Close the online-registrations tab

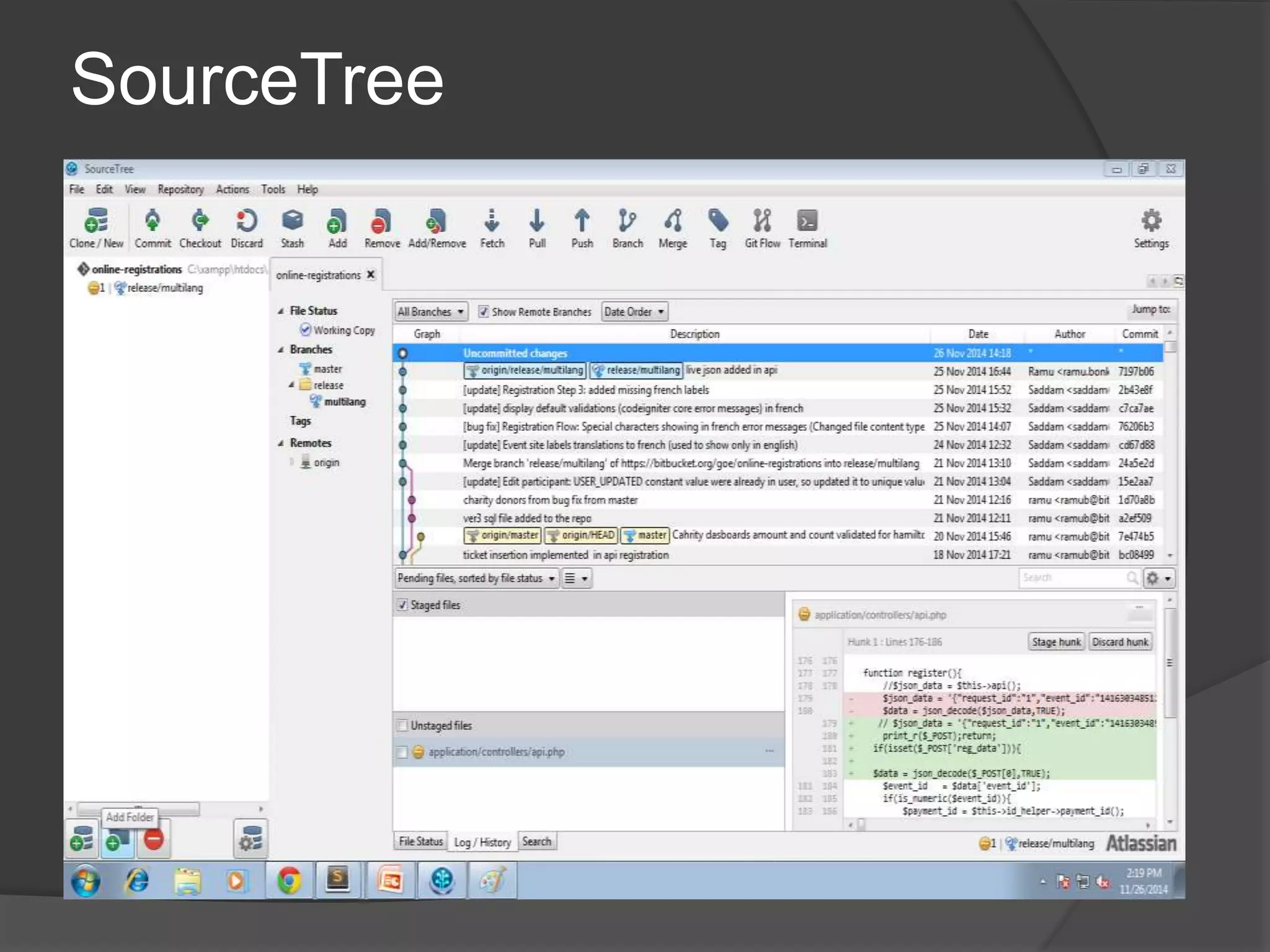(371, 275)
